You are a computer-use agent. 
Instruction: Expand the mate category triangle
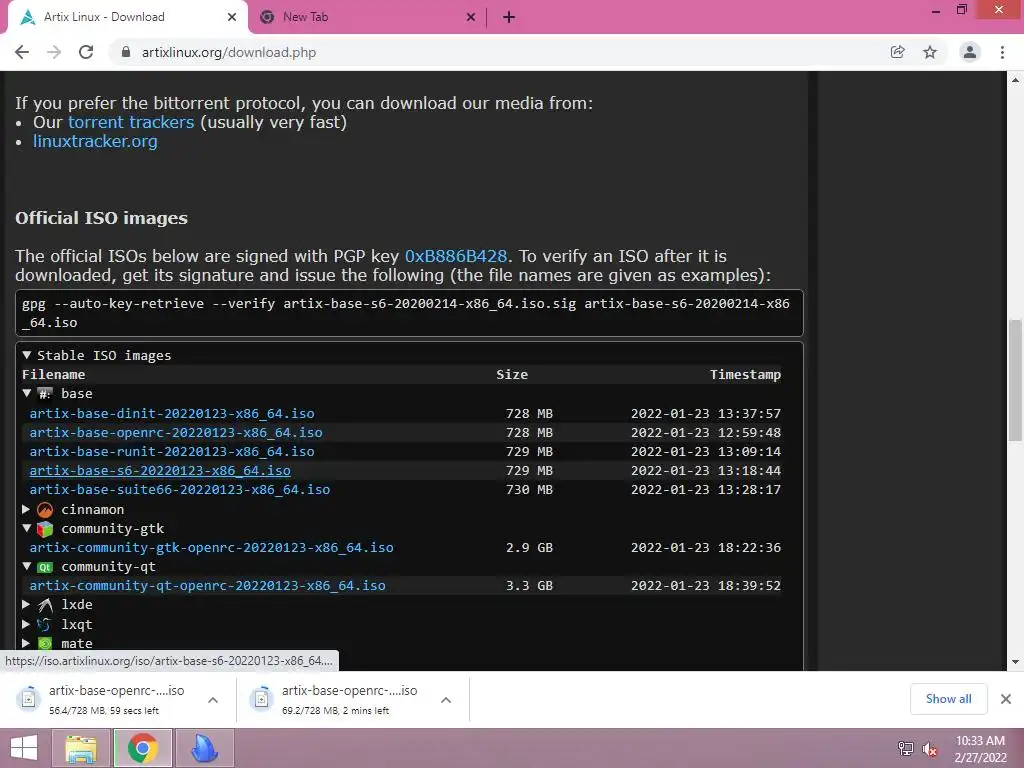pyautogui.click(x=26, y=643)
